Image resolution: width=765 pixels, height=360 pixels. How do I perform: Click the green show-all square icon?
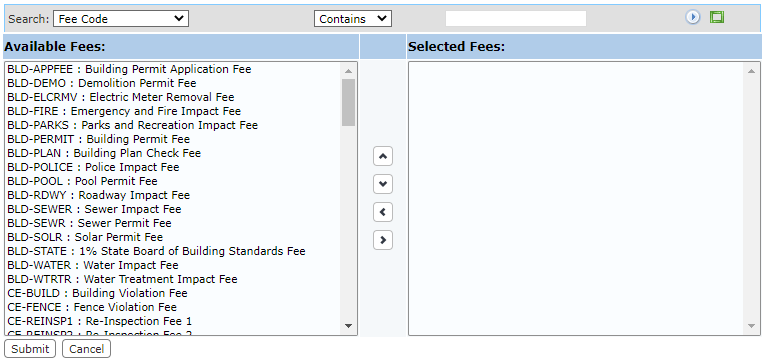tap(717, 18)
